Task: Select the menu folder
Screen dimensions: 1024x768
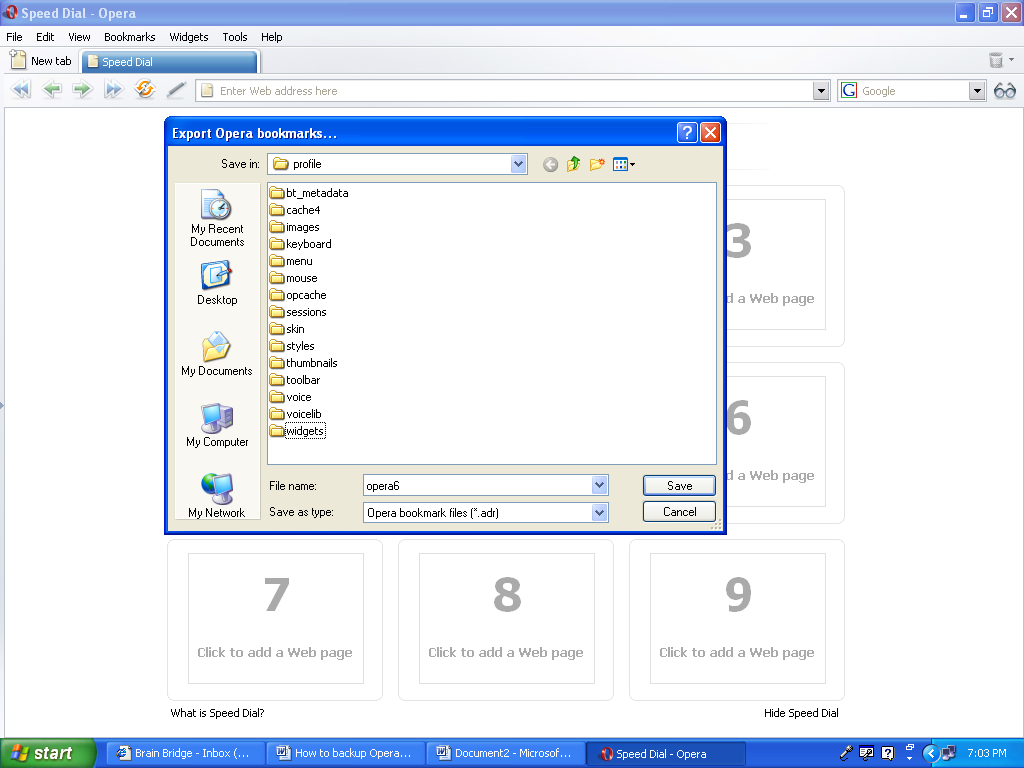Action: [291, 261]
